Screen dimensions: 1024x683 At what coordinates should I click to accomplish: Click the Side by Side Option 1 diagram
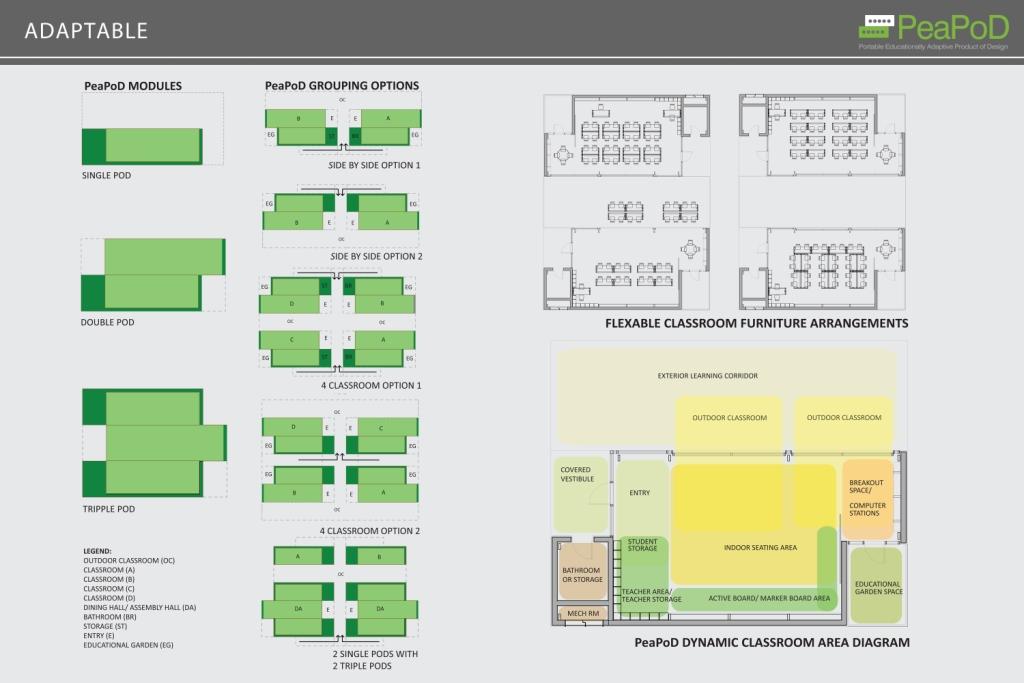click(341, 126)
